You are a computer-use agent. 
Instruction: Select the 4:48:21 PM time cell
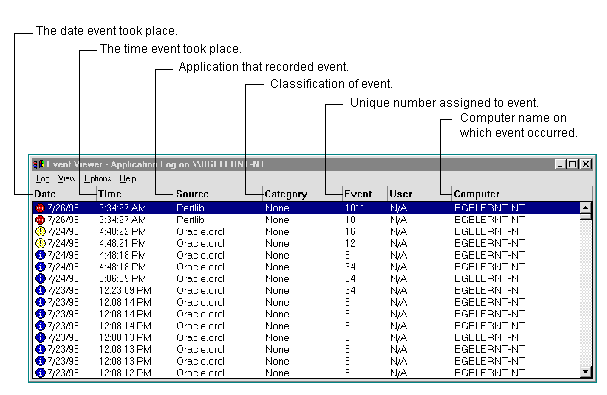tap(122, 244)
